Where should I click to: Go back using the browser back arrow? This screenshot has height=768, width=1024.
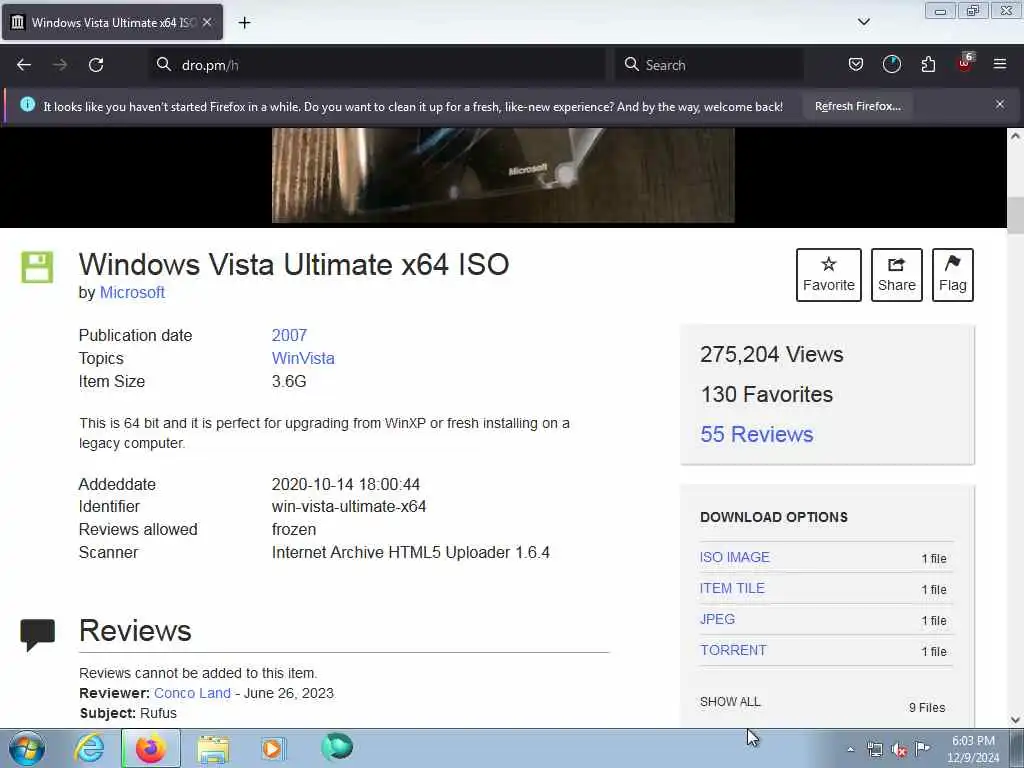point(24,65)
